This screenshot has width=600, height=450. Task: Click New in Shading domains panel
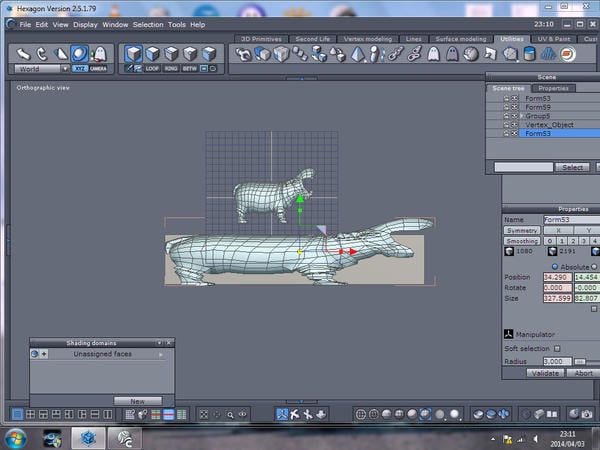point(137,400)
